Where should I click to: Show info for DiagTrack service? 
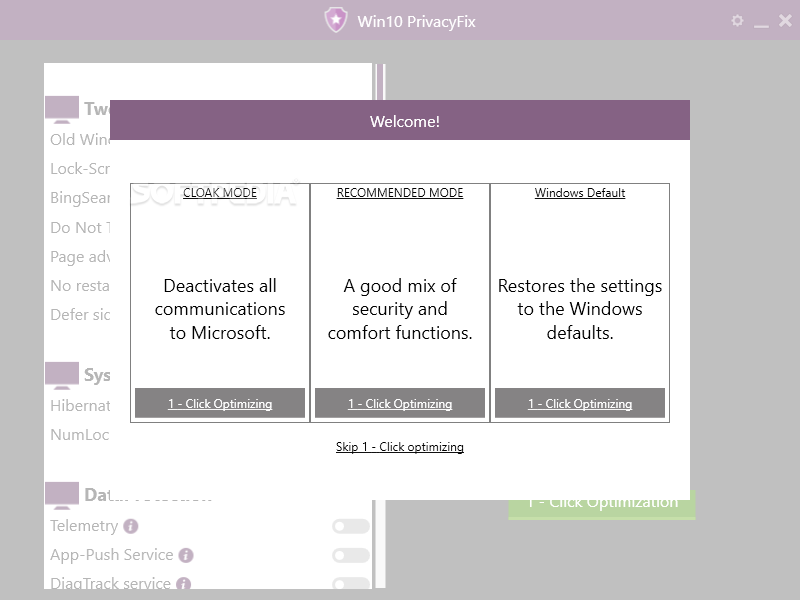point(183,583)
